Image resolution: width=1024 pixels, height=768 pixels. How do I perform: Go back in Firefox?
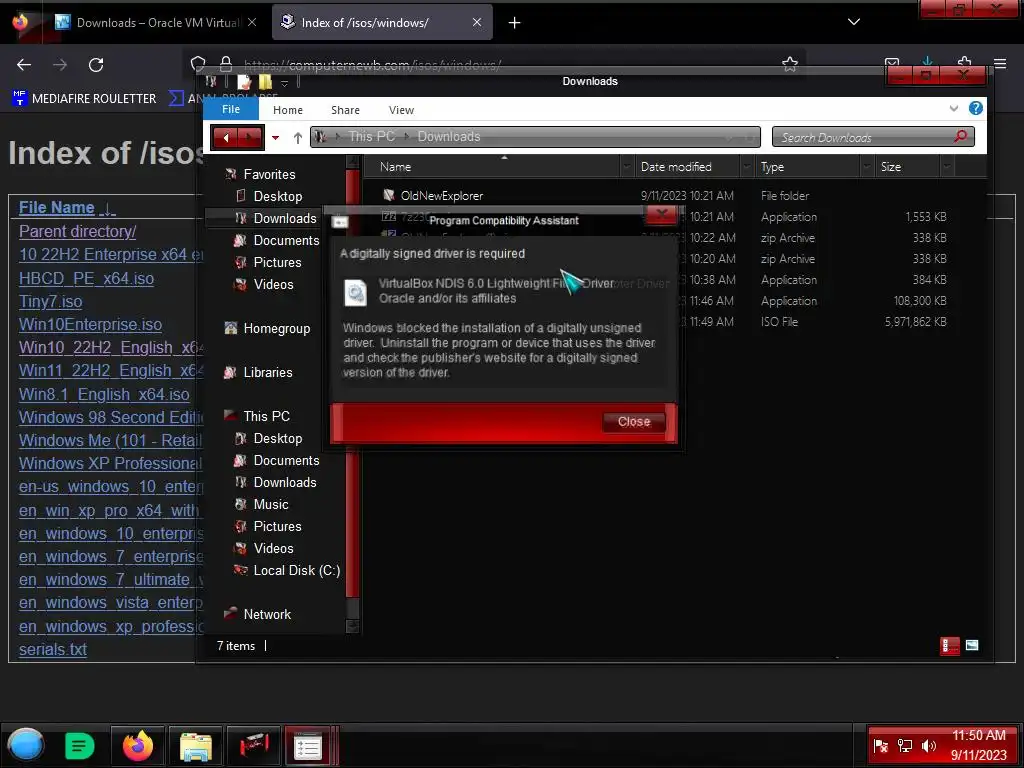tap(24, 65)
